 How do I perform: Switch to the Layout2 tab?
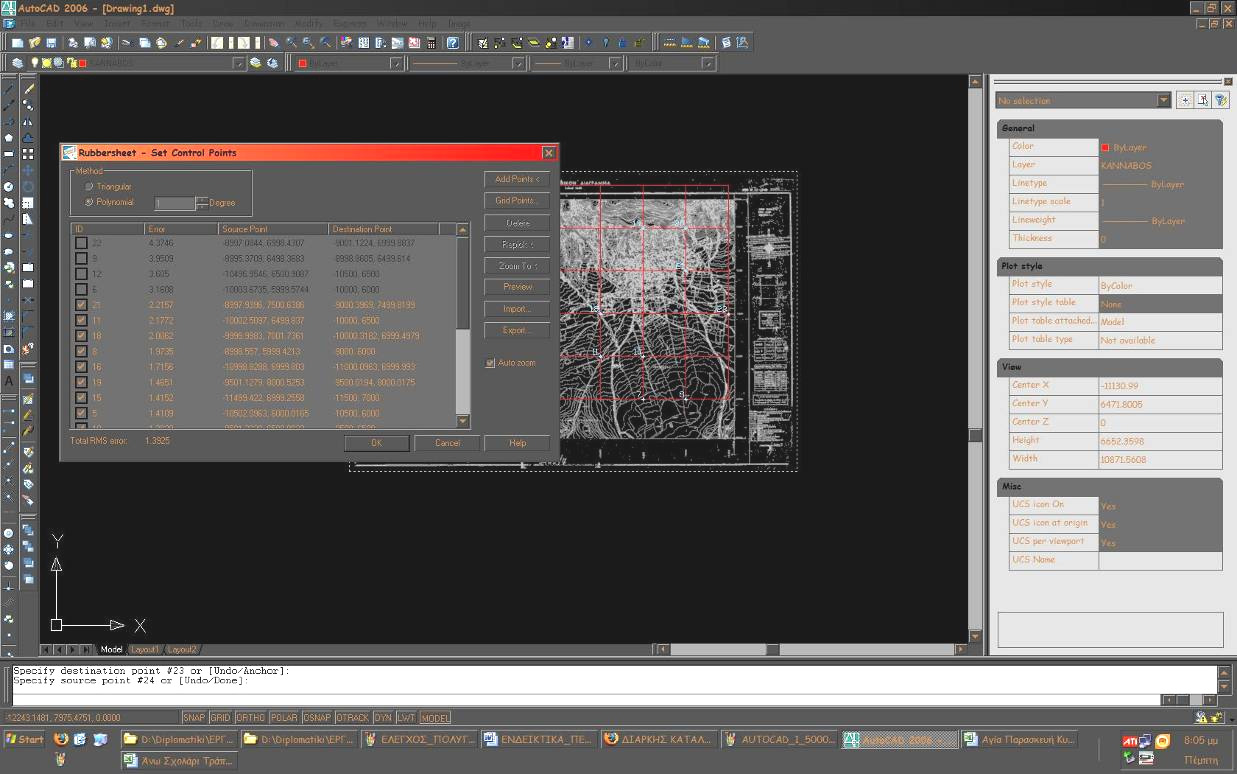pos(182,649)
